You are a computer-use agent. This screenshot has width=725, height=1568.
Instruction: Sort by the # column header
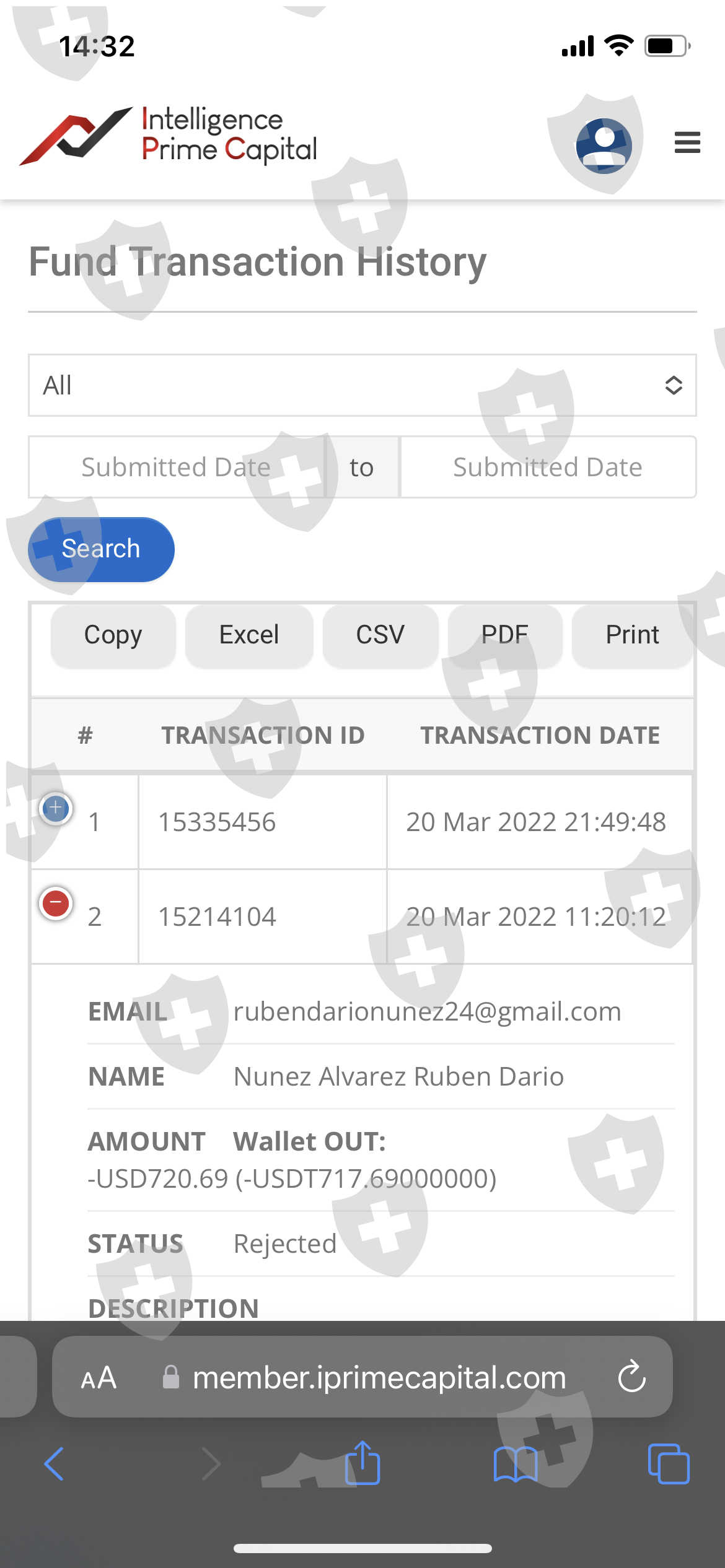(x=85, y=735)
